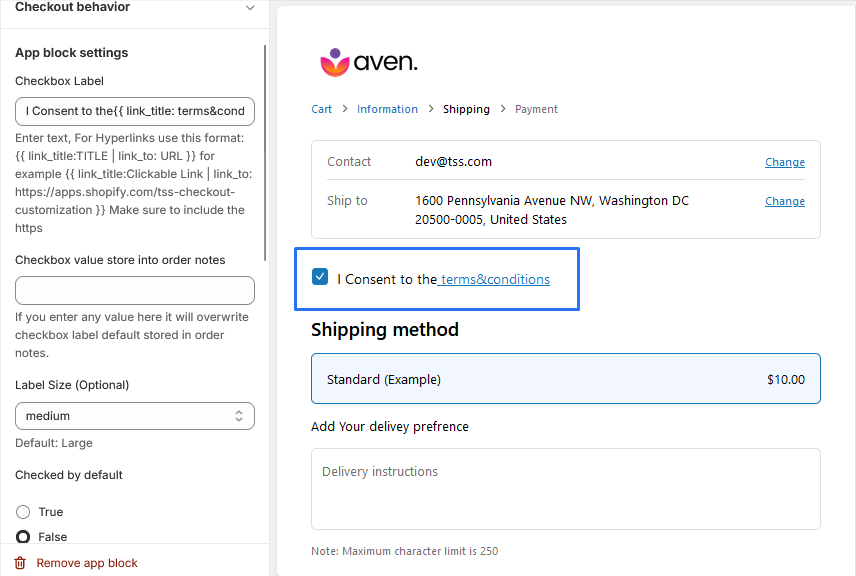This screenshot has width=856, height=576.
Task: Select the Standard (Example) shipping method
Action: pos(565,379)
